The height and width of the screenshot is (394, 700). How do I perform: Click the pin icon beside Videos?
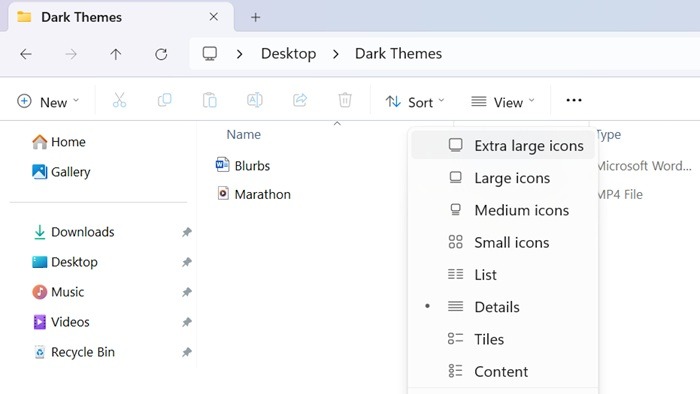click(x=187, y=322)
